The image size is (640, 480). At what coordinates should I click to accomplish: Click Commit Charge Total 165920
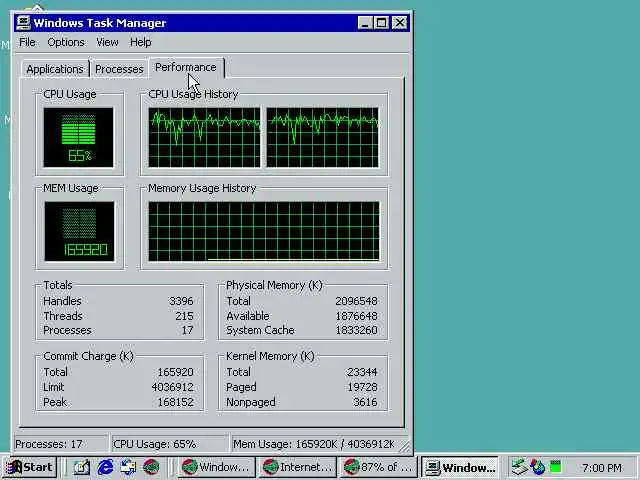(175, 372)
